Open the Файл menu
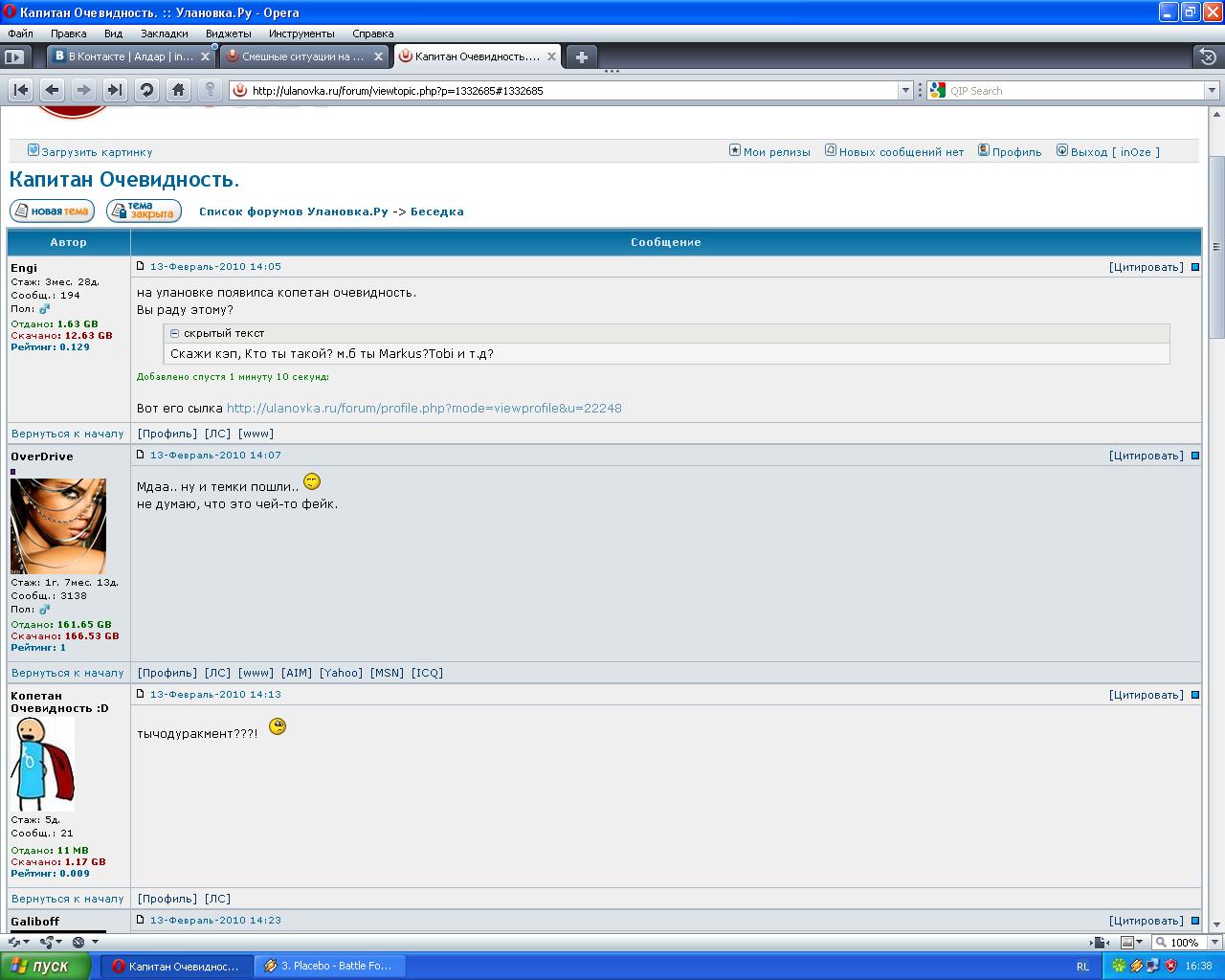This screenshot has height=980, width=1225. tap(20, 33)
